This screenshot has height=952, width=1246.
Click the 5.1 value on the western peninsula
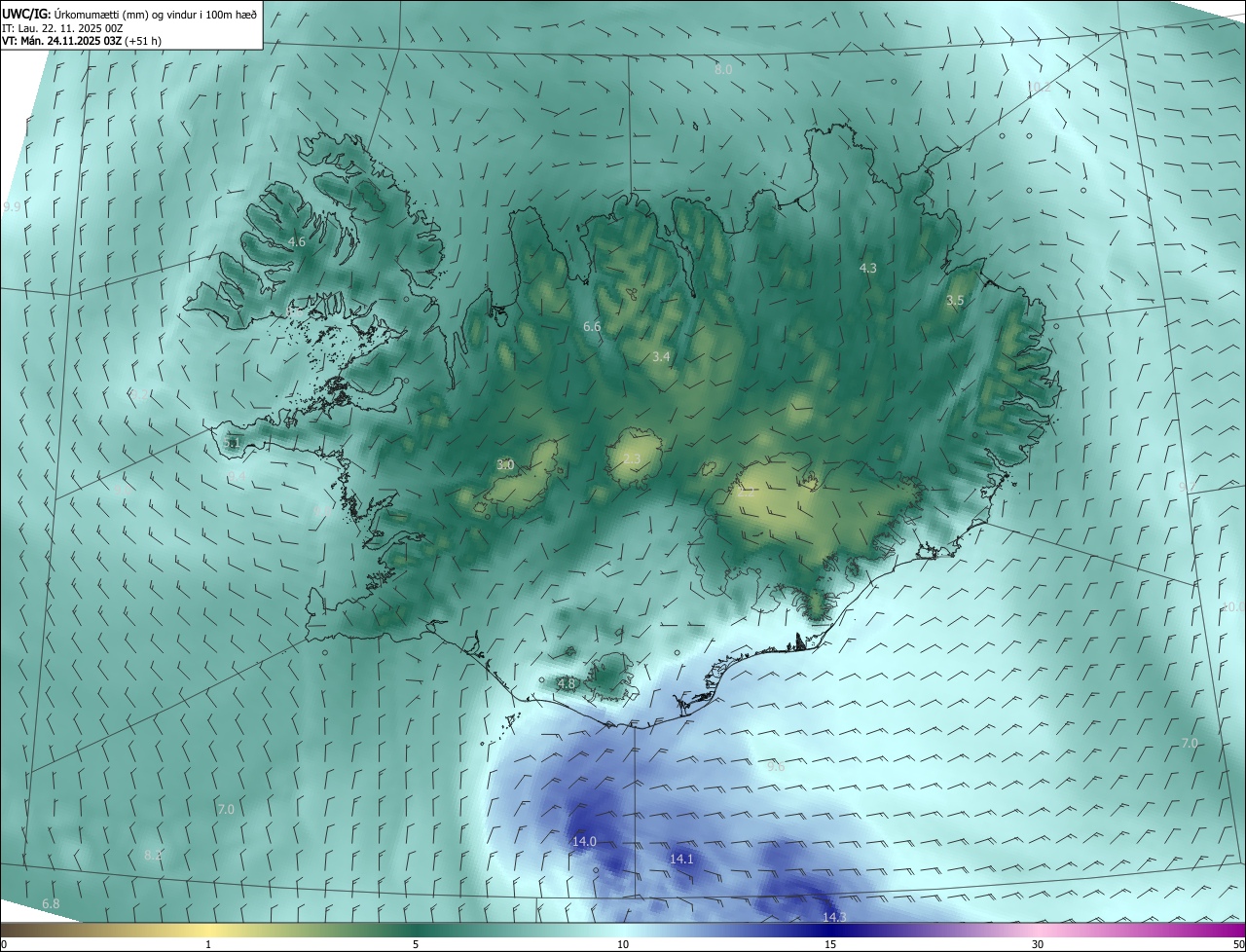(232, 443)
